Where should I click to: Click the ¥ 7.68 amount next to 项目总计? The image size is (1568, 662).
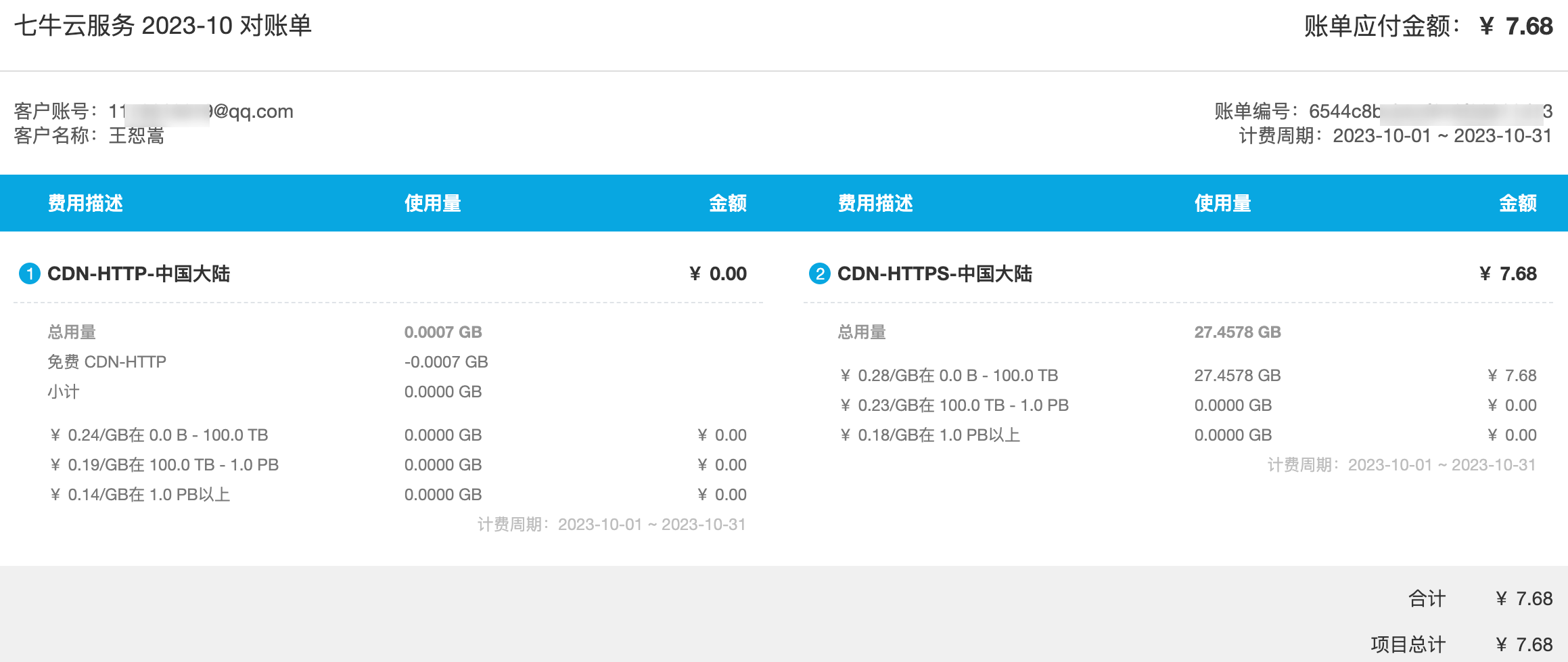tap(1524, 644)
